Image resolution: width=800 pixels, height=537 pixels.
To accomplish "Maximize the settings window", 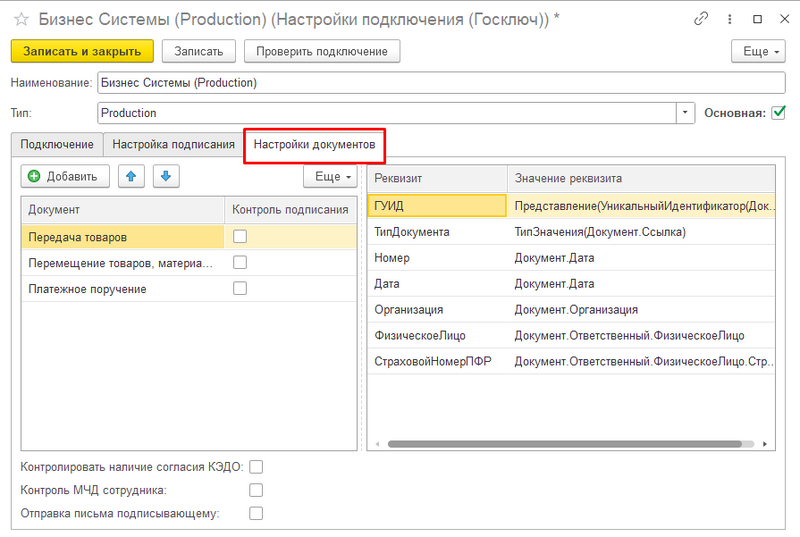I will coord(758,19).
